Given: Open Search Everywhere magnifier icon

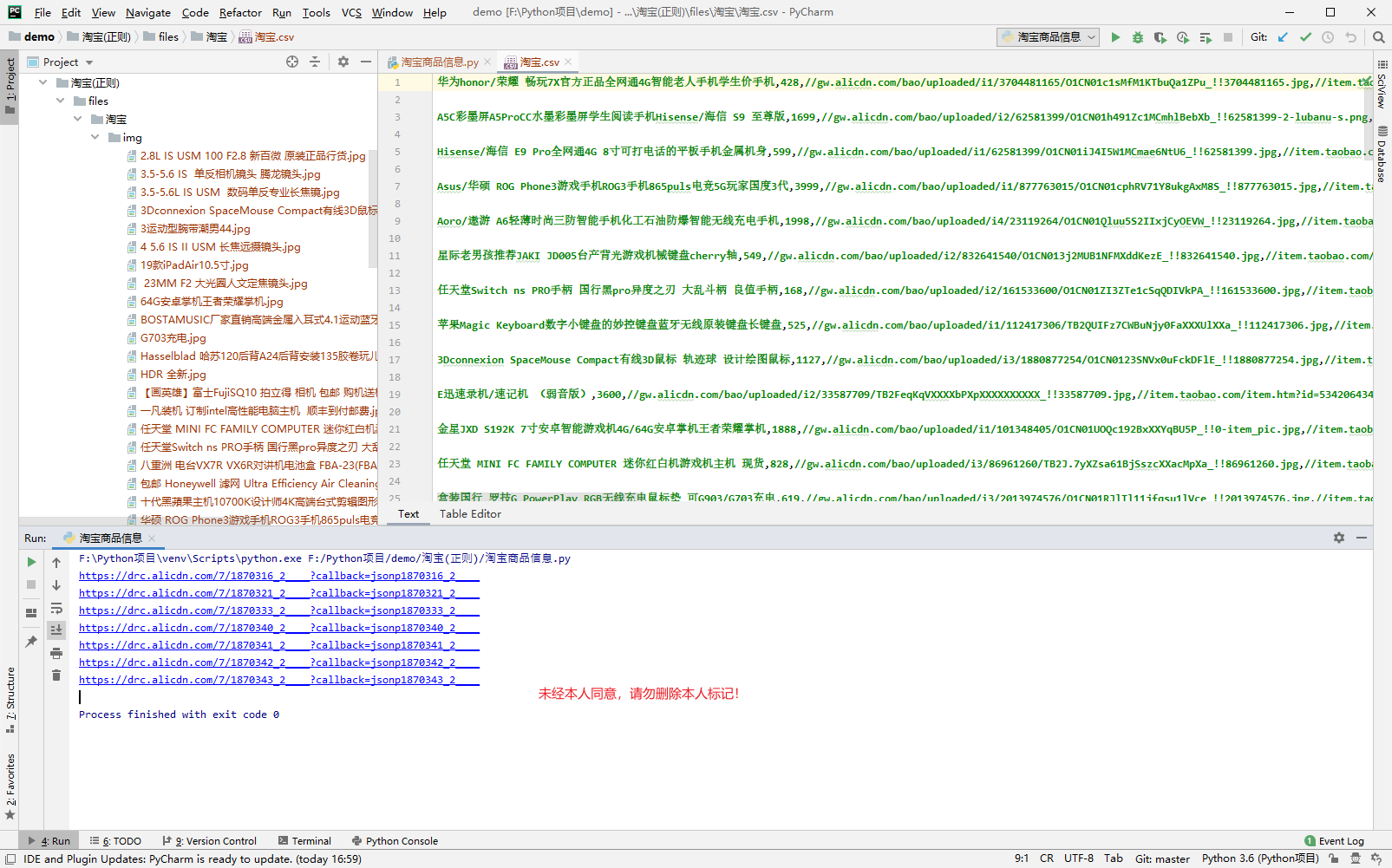Looking at the screenshot, I should tap(1378, 37).
